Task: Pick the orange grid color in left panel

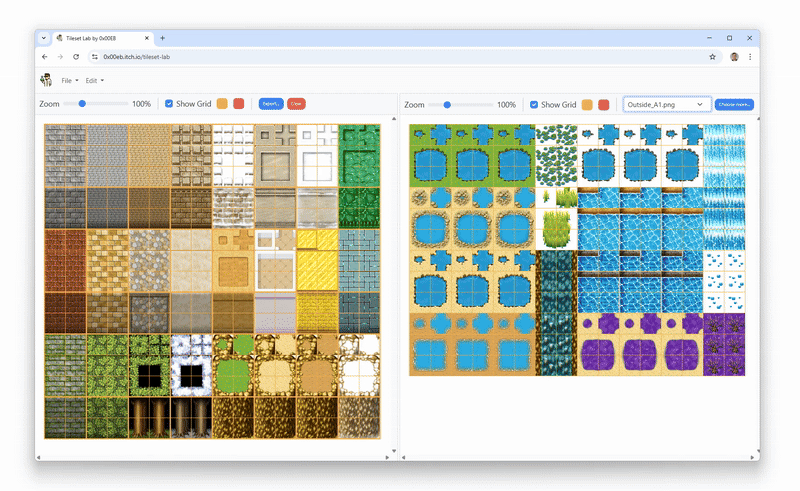Action: pos(222,104)
